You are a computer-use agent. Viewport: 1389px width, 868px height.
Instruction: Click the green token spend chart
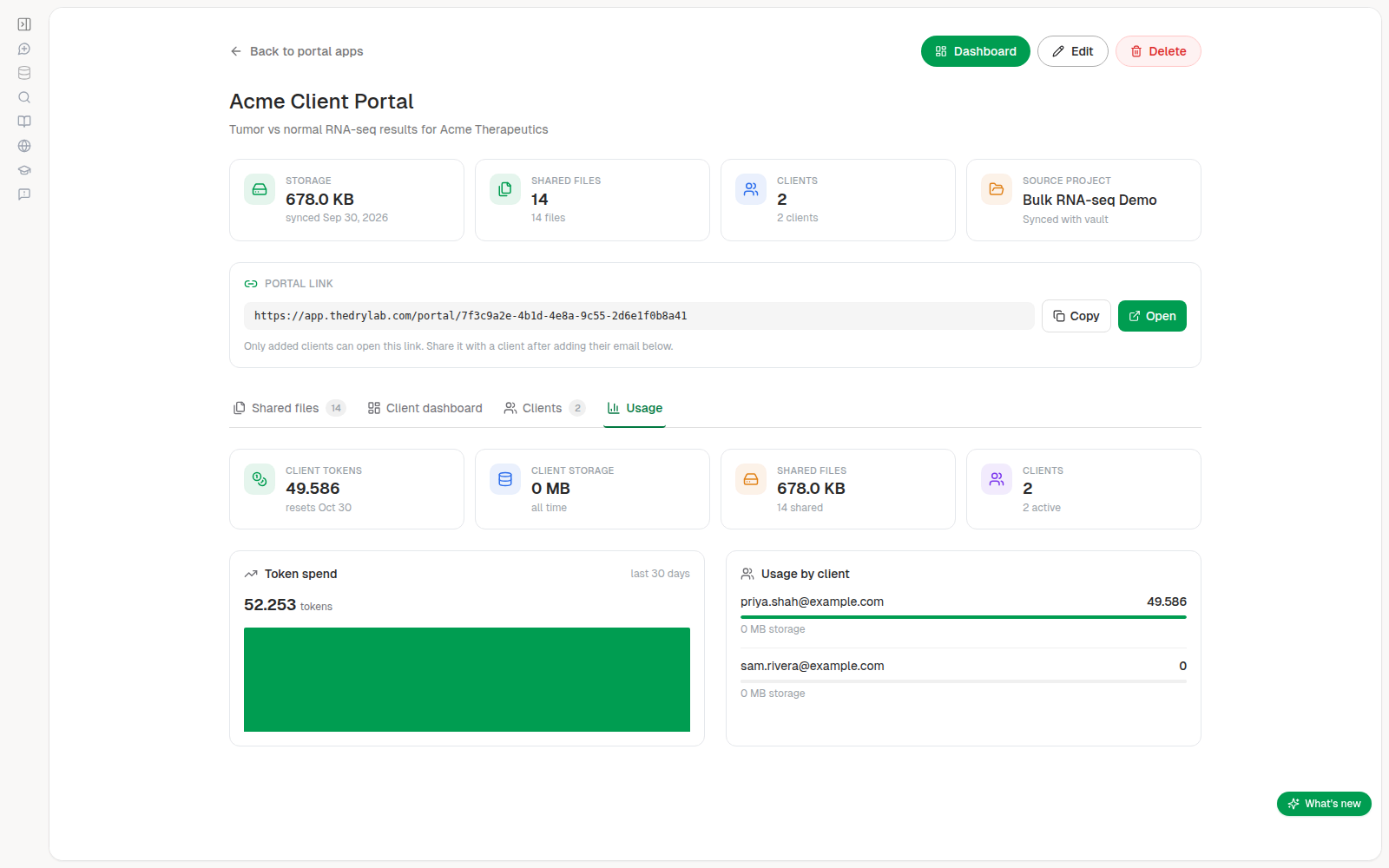467,680
